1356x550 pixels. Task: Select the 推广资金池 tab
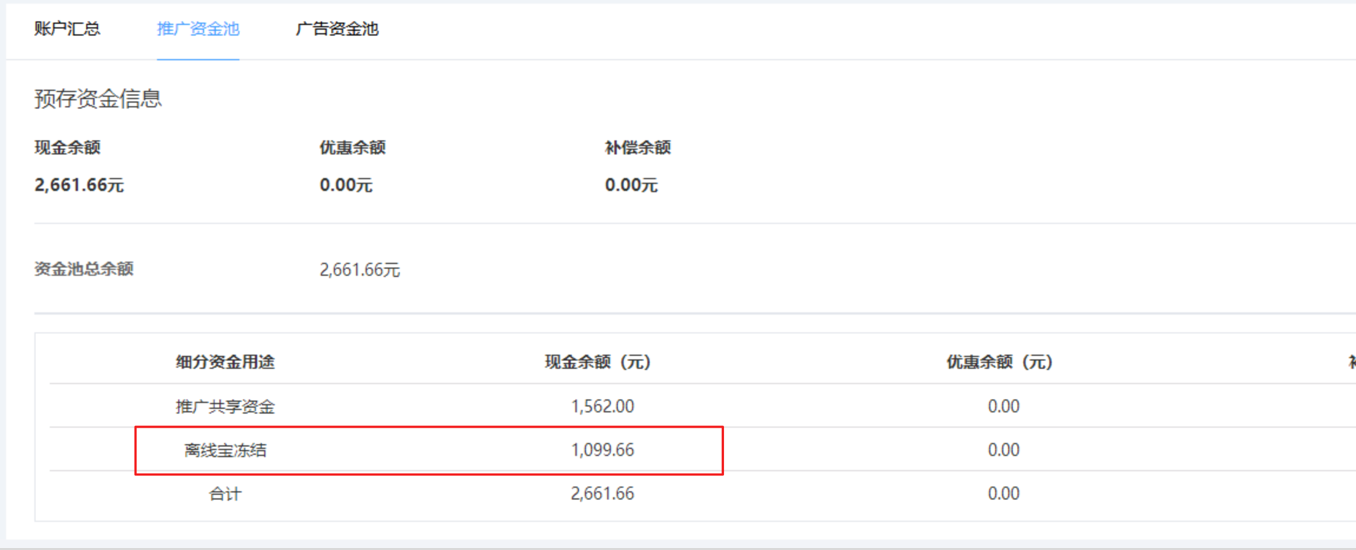(x=198, y=29)
